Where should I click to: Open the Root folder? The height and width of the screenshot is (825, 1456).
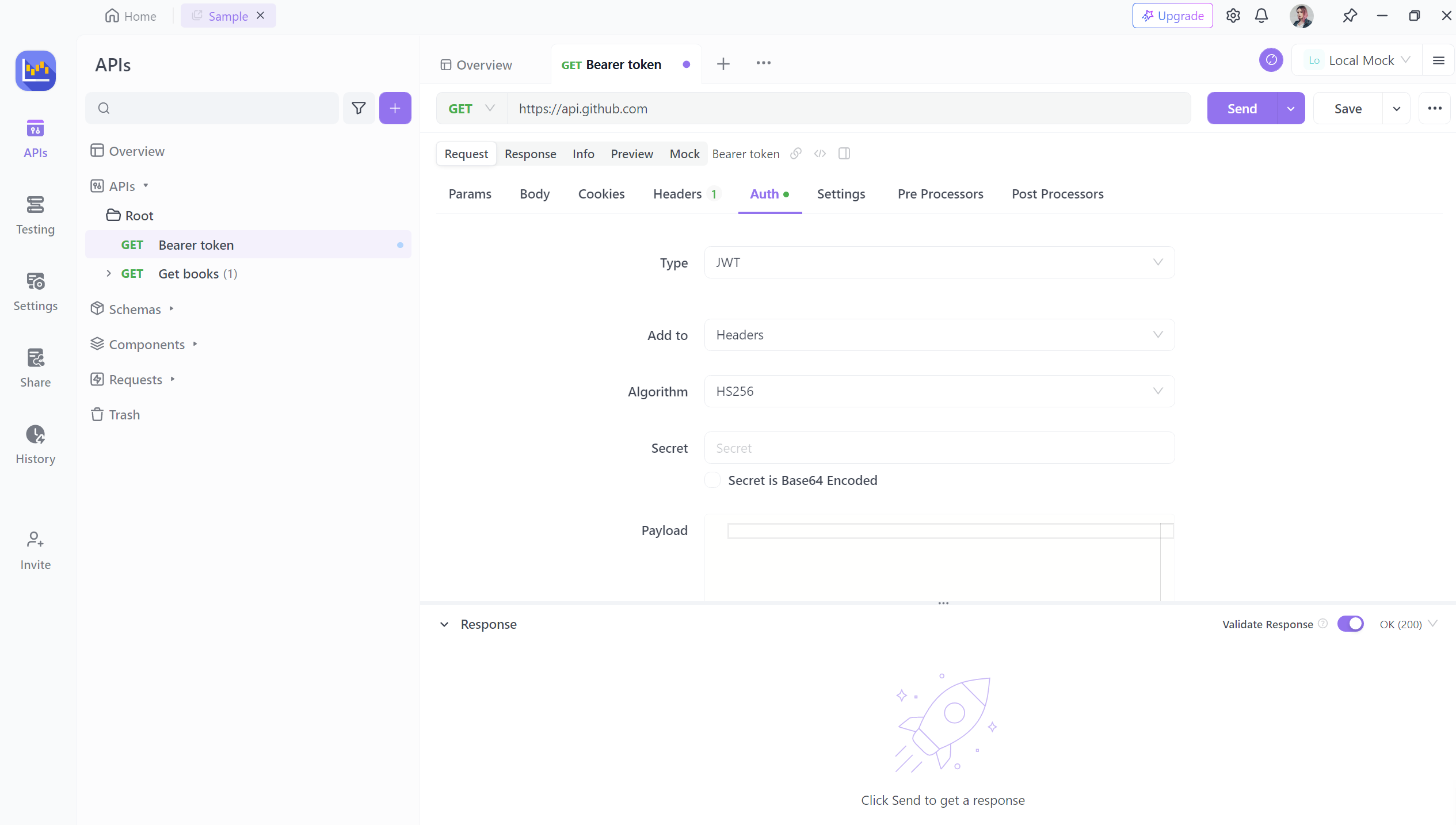click(x=130, y=215)
